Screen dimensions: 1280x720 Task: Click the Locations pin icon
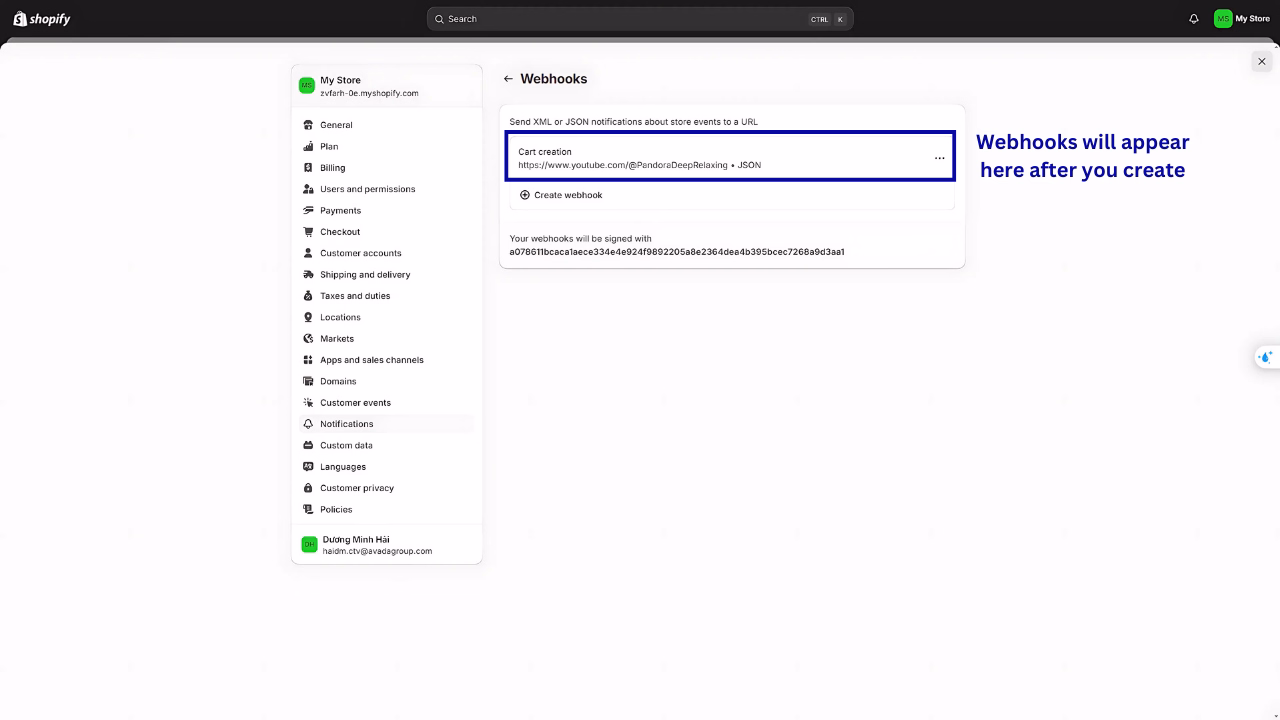point(308,317)
